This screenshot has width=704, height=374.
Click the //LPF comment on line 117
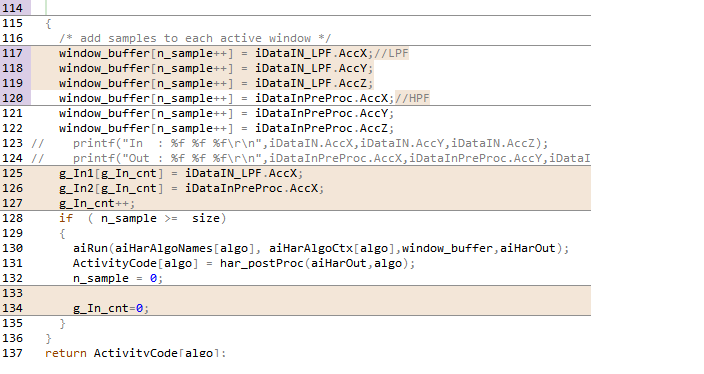391,53
